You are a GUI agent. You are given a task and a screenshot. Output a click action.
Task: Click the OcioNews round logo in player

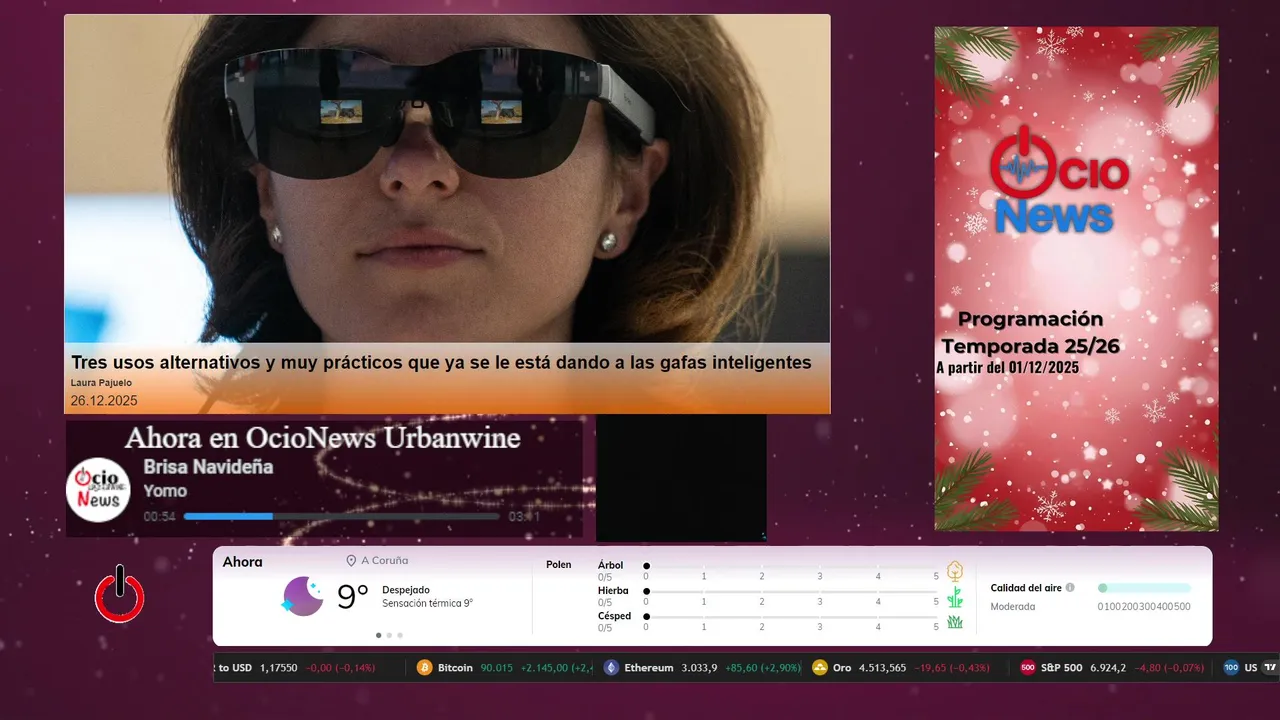(x=99, y=490)
